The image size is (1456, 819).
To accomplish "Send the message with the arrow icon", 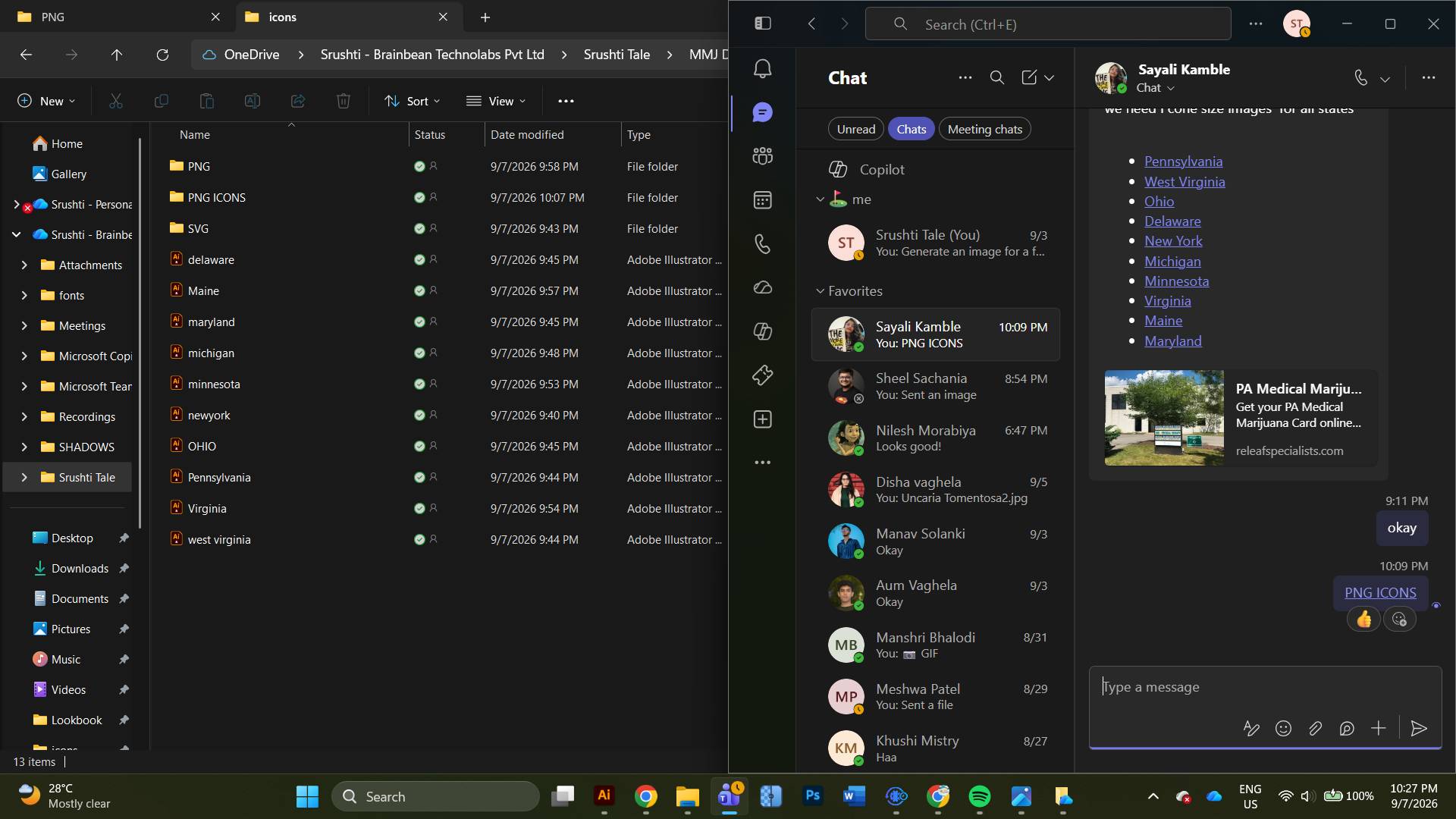I will (1418, 729).
